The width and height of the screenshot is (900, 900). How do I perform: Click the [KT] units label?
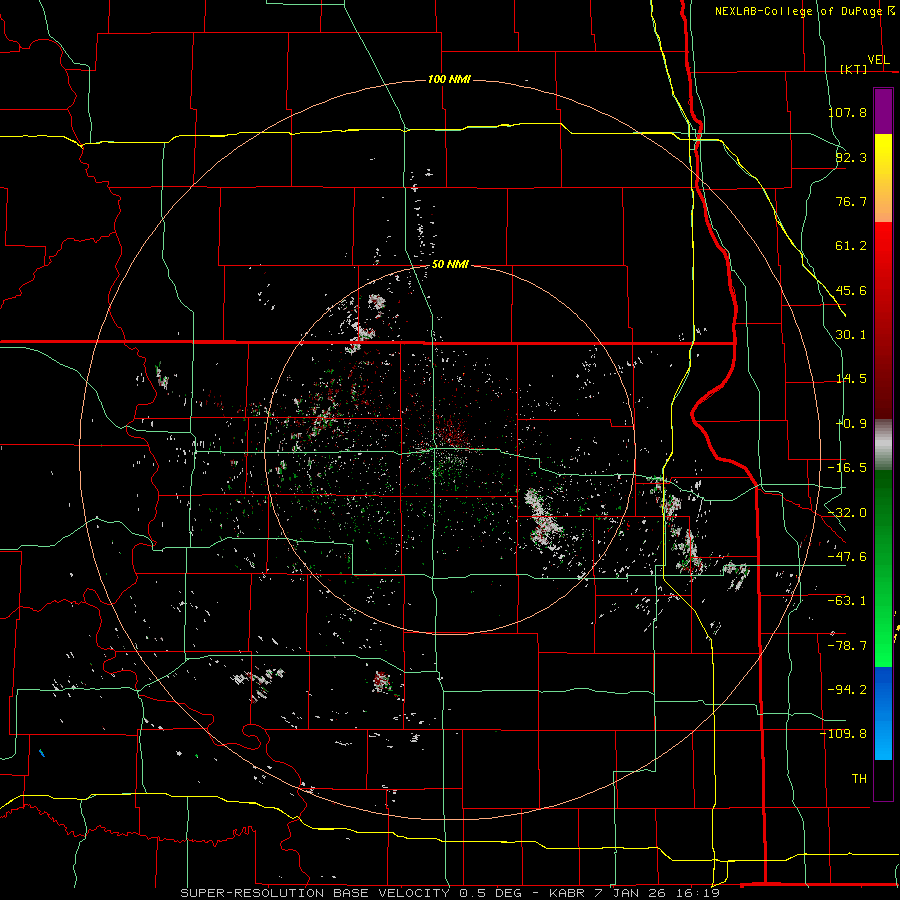click(x=853, y=69)
